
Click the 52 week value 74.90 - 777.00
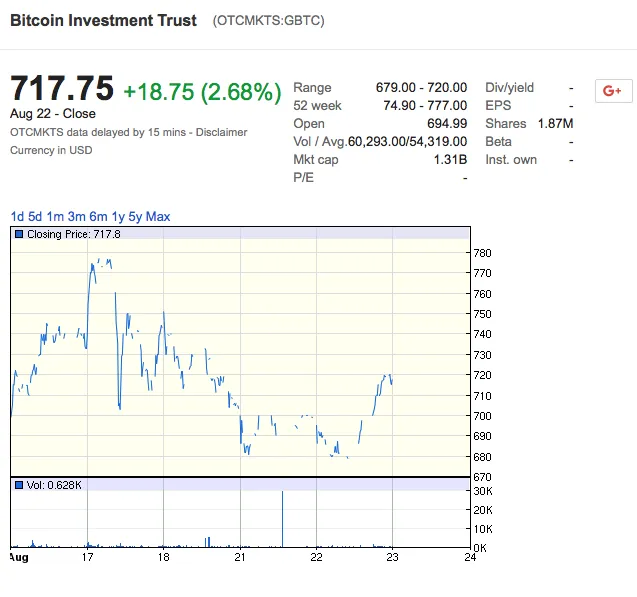tap(425, 106)
